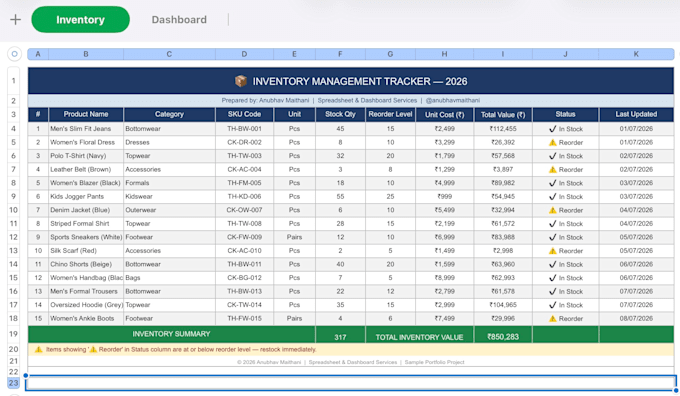
Task: Click unit cost ₹8,999 cell
Action: pyautogui.click(x=445, y=278)
